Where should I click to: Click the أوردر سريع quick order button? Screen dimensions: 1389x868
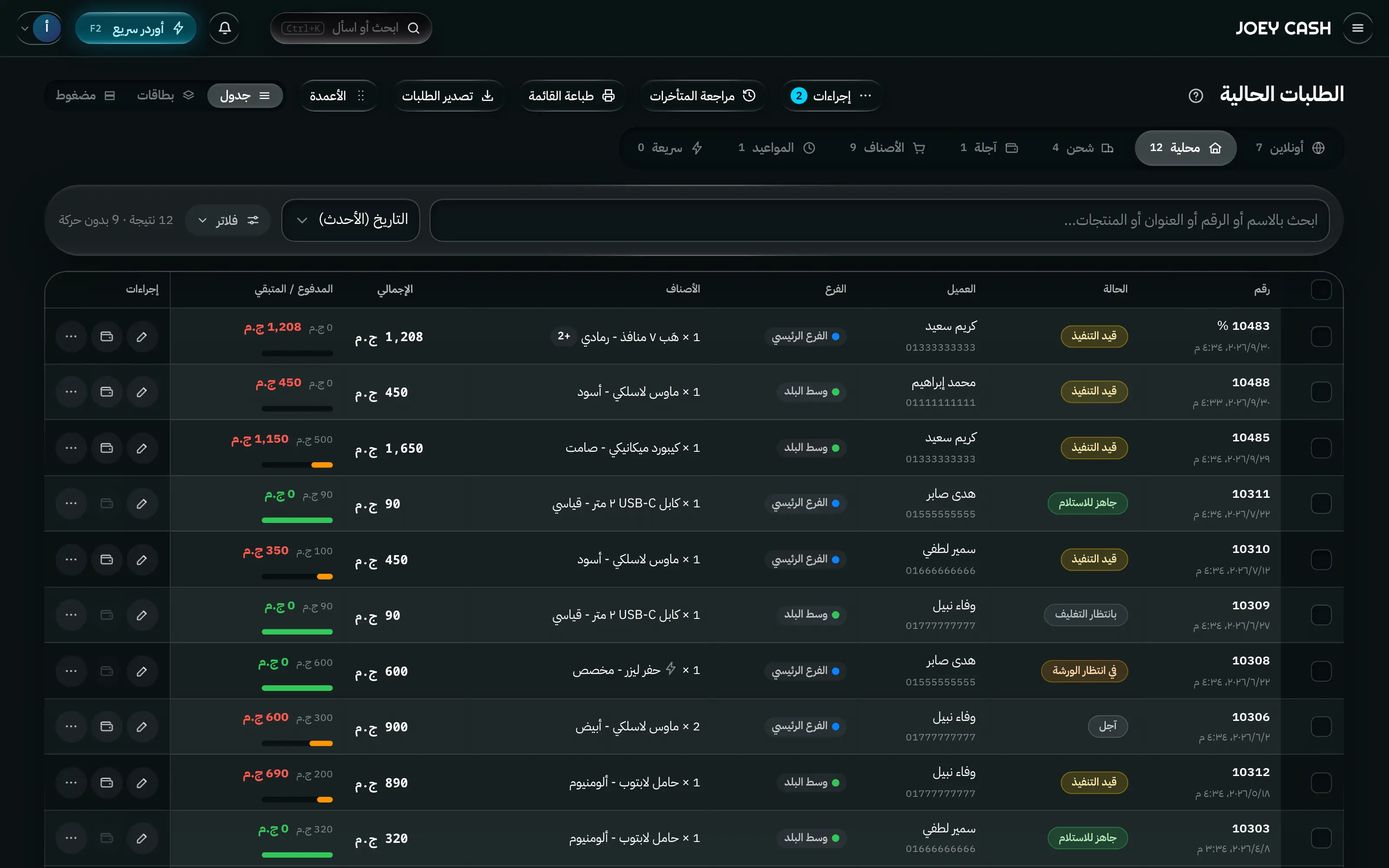[136, 28]
